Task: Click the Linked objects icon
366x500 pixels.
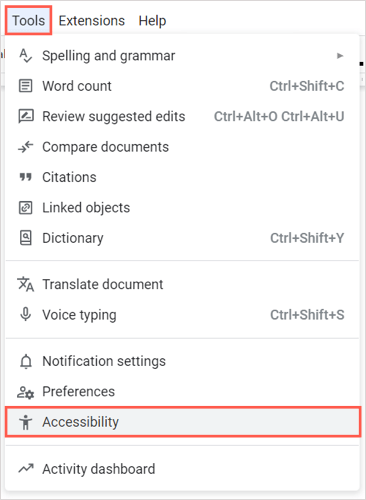Action: [x=26, y=207]
